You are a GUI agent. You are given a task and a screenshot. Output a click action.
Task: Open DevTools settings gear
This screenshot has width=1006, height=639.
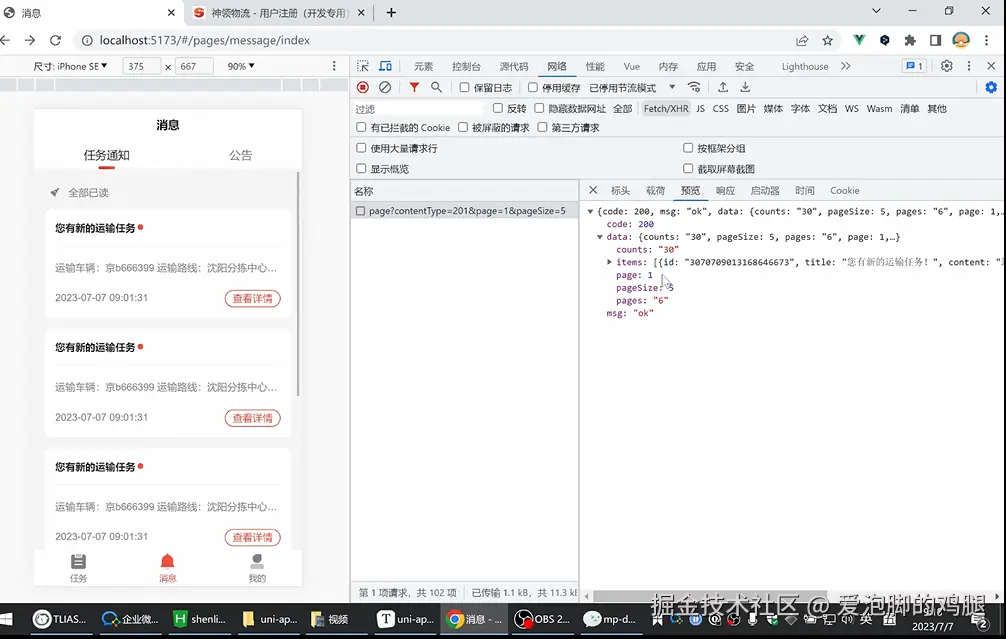tap(946, 66)
